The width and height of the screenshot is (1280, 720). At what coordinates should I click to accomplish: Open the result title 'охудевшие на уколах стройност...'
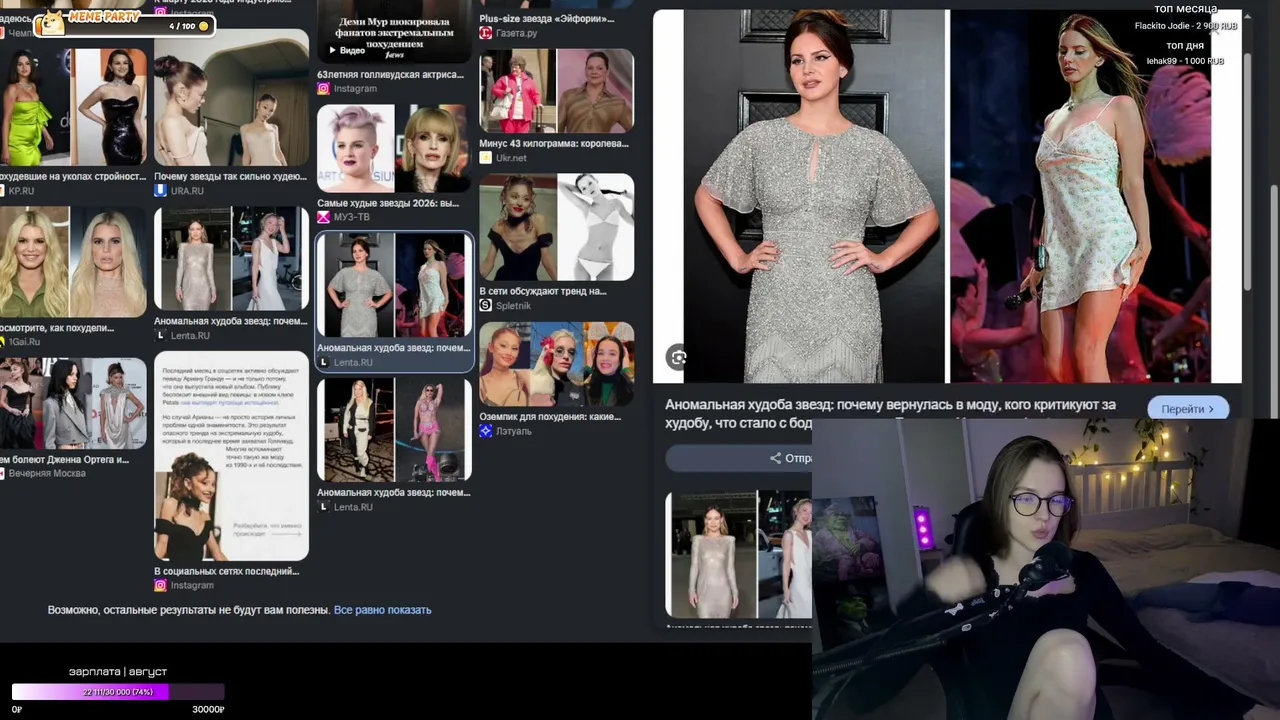pos(73,176)
